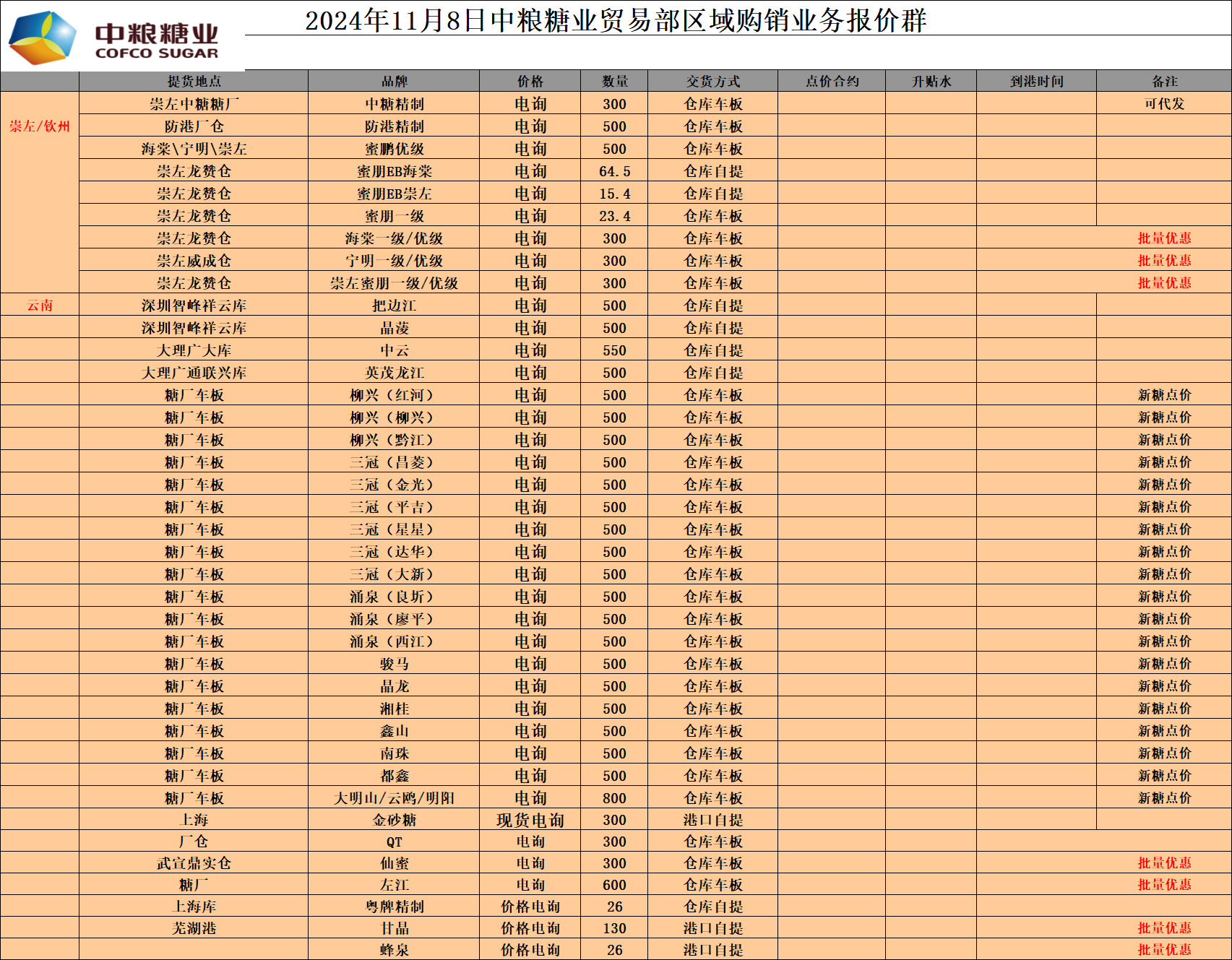Click the 2024年11月8日 report title

[615, 20]
